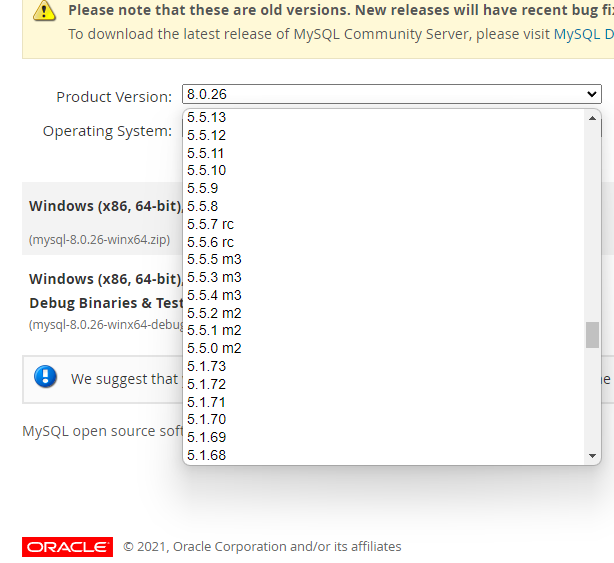Select version 5.1.68 entry
This screenshot has width=614, height=563.
point(384,455)
